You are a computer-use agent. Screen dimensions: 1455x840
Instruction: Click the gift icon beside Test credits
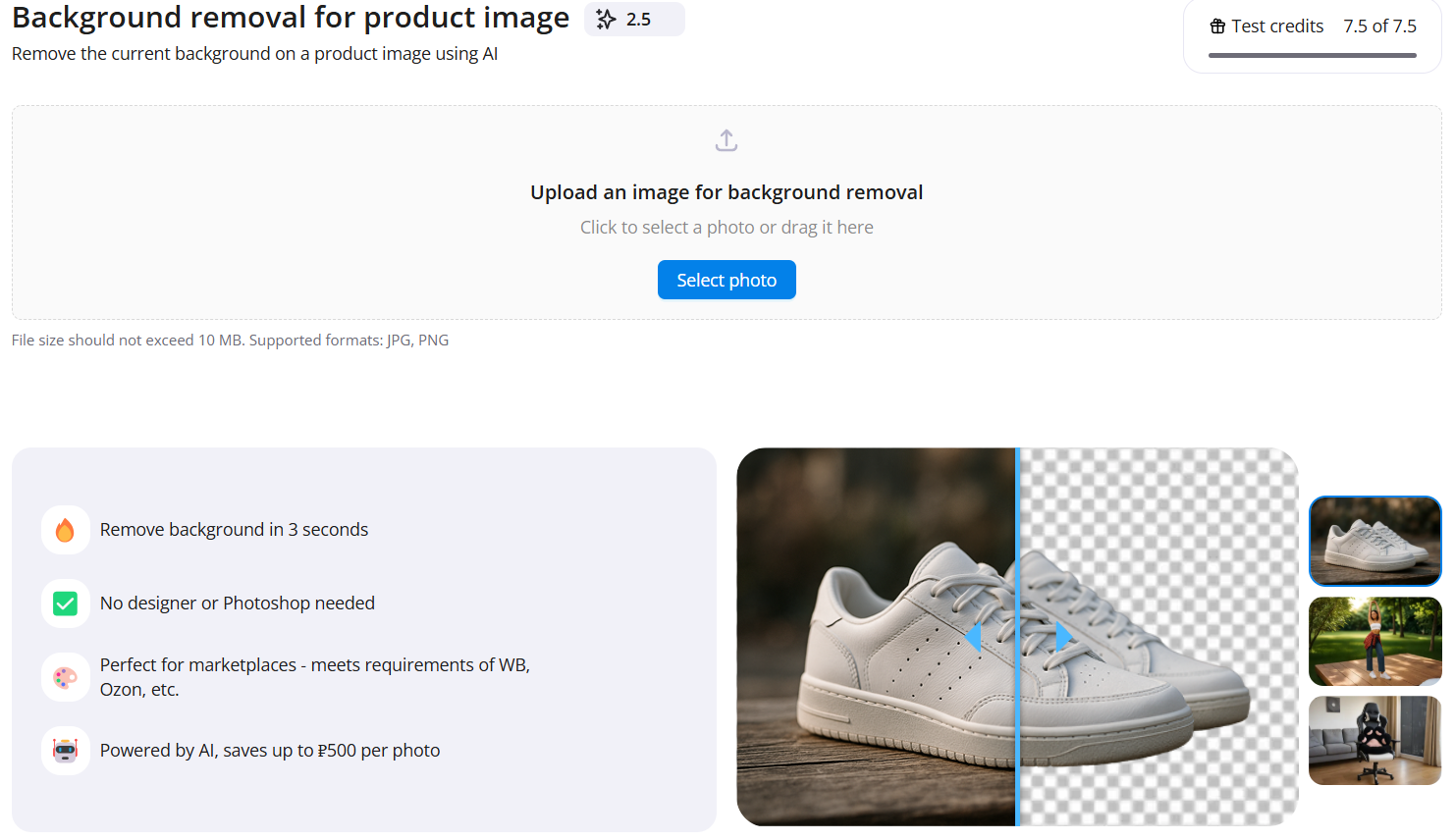click(x=1217, y=26)
